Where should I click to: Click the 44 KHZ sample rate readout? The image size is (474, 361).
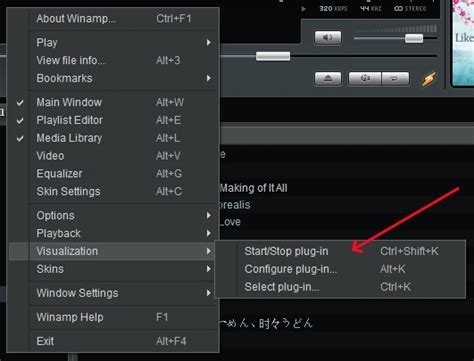tap(370, 9)
